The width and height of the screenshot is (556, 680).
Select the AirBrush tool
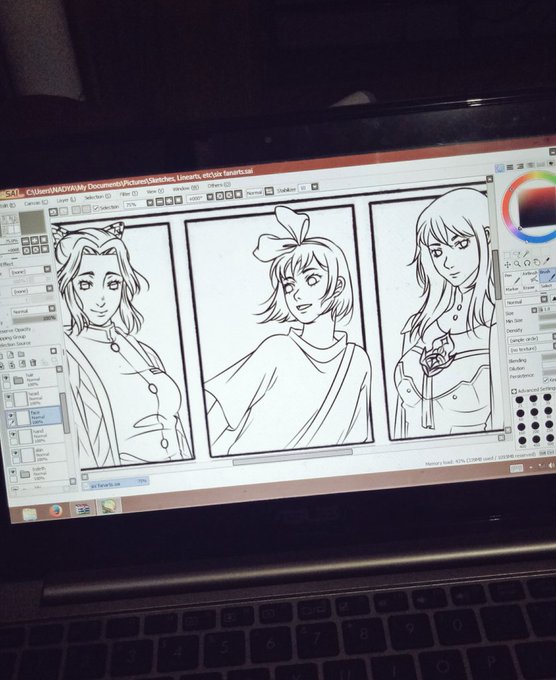(x=530, y=277)
